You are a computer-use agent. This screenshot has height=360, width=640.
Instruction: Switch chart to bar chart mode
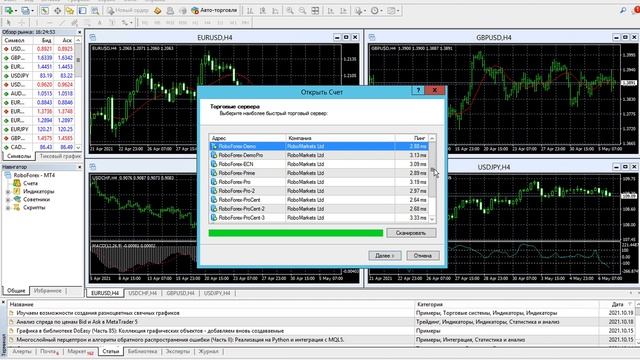251,11
